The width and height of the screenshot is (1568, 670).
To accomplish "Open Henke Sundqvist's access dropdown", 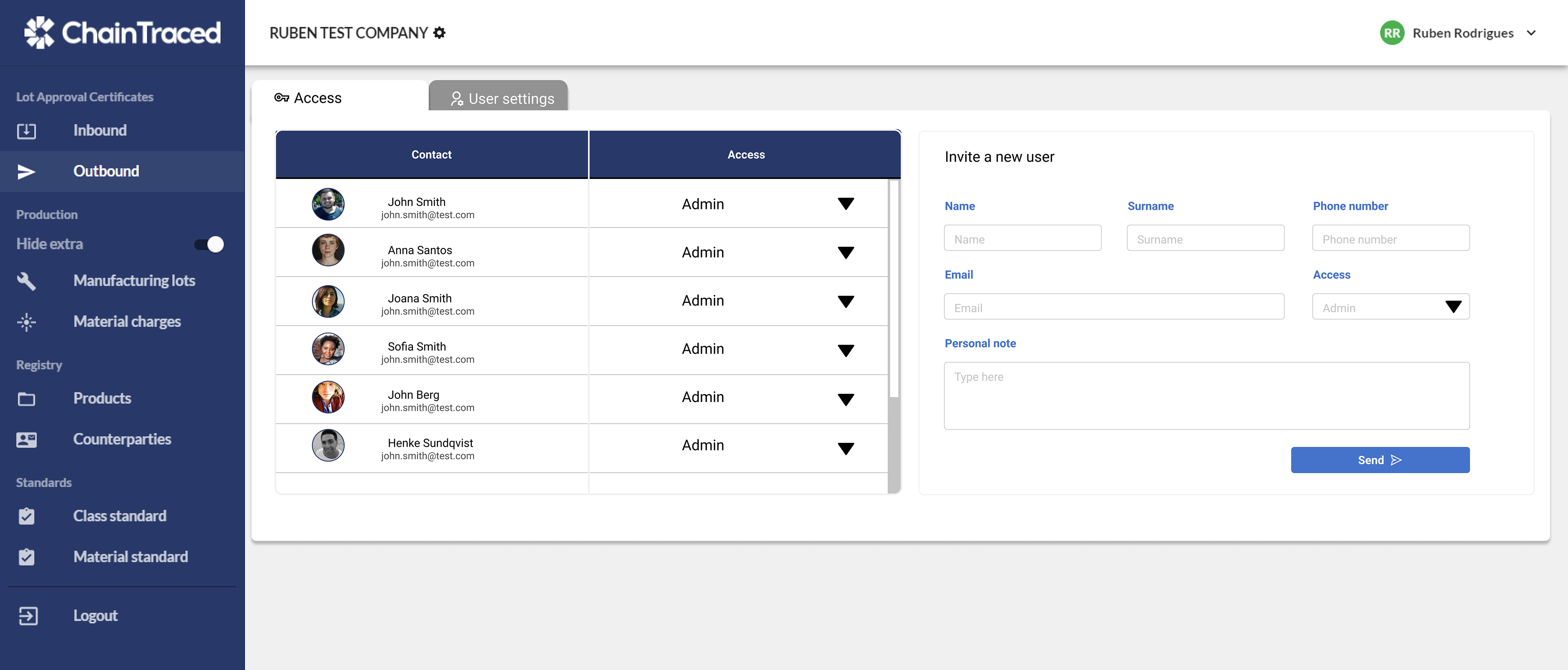I will click(846, 449).
